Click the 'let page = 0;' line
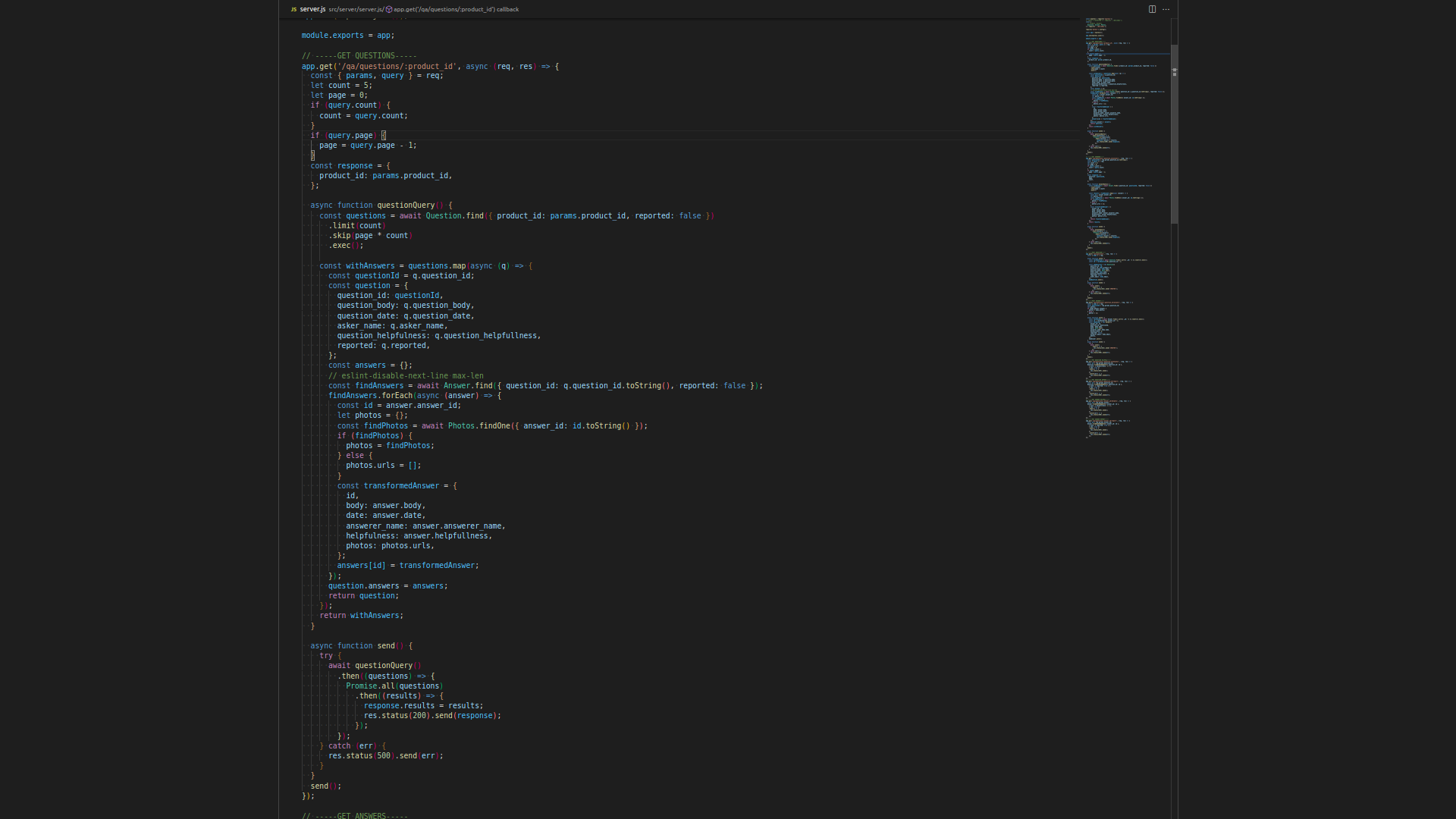This screenshot has width=1456, height=819. click(x=339, y=95)
